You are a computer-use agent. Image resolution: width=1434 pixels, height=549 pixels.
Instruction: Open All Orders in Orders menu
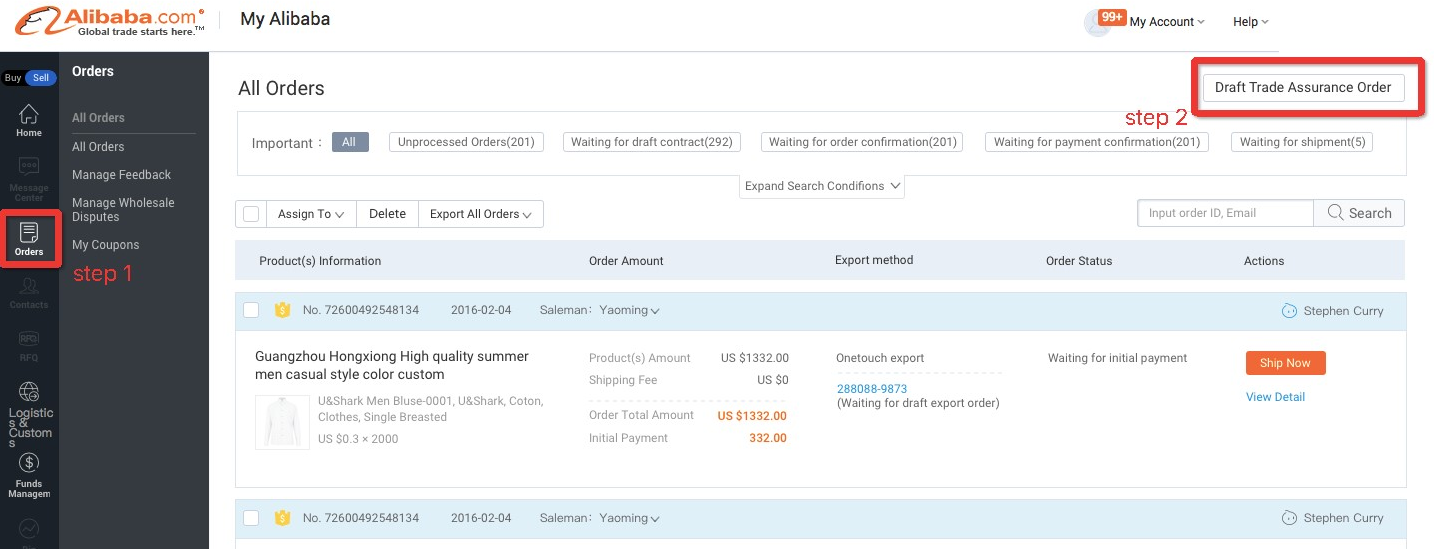click(98, 147)
